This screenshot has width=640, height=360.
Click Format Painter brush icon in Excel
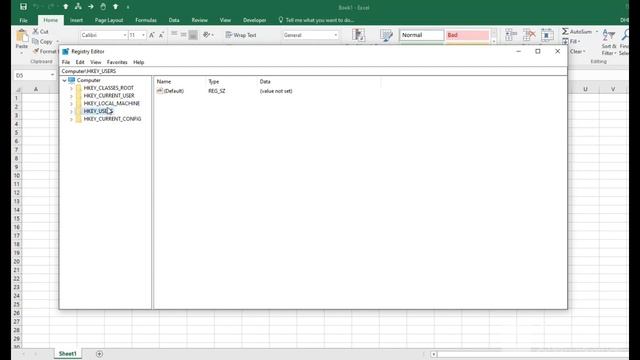tap(36, 51)
